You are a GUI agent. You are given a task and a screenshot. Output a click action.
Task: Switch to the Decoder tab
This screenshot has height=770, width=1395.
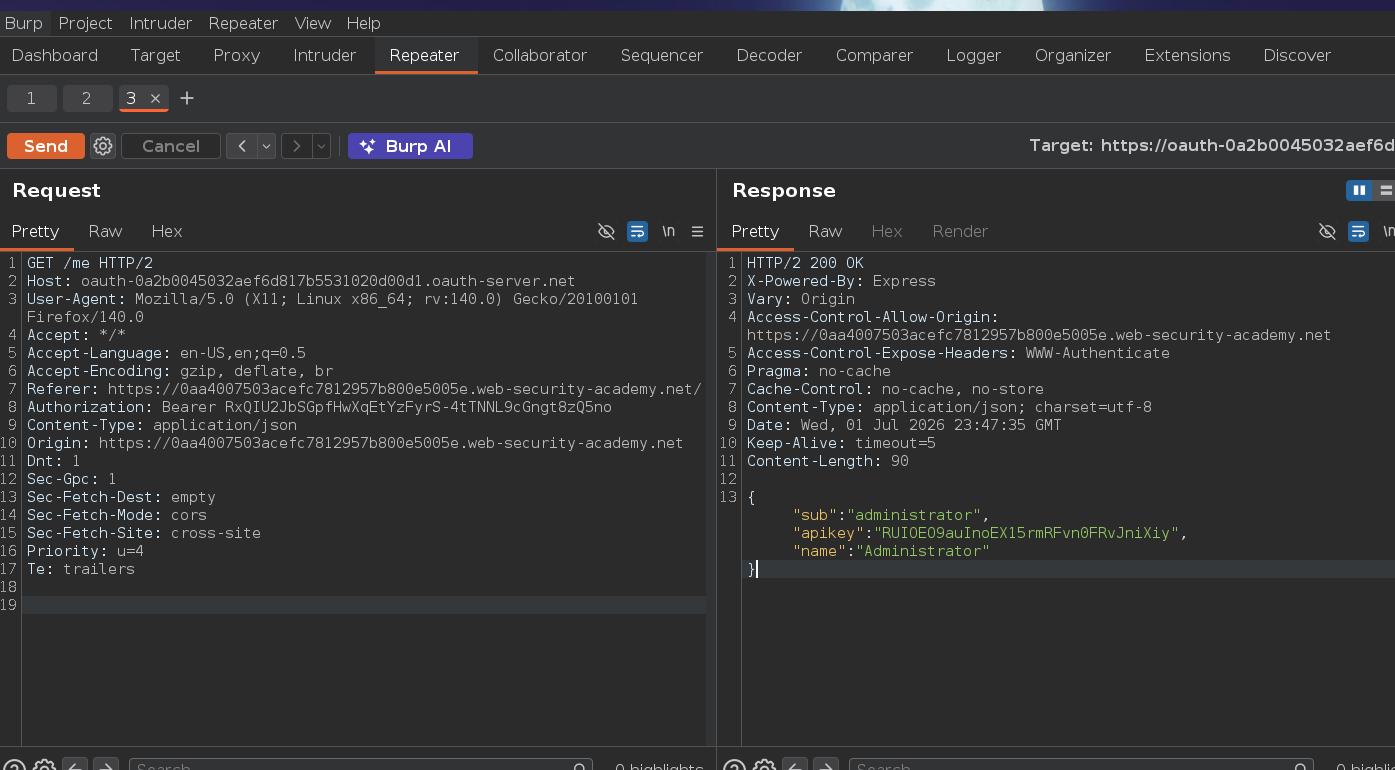[x=770, y=55]
